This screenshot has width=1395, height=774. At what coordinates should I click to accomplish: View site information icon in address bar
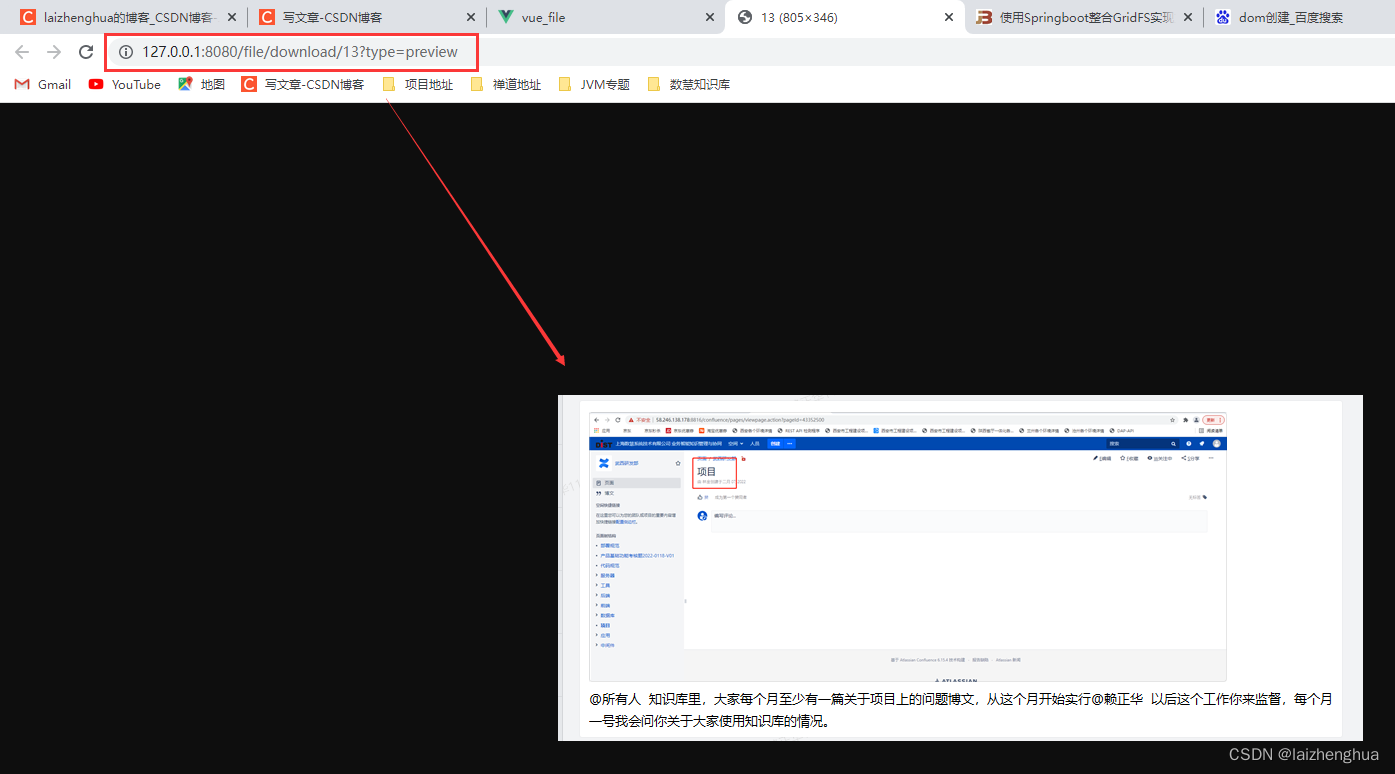coord(126,52)
